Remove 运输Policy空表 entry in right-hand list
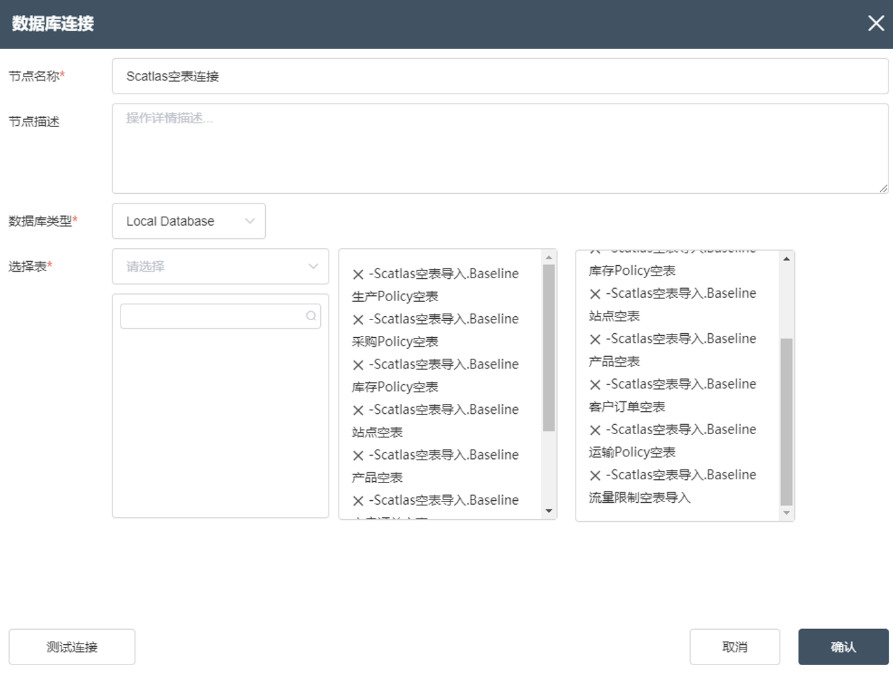The width and height of the screenshot is (893, 673). point(595,430)
